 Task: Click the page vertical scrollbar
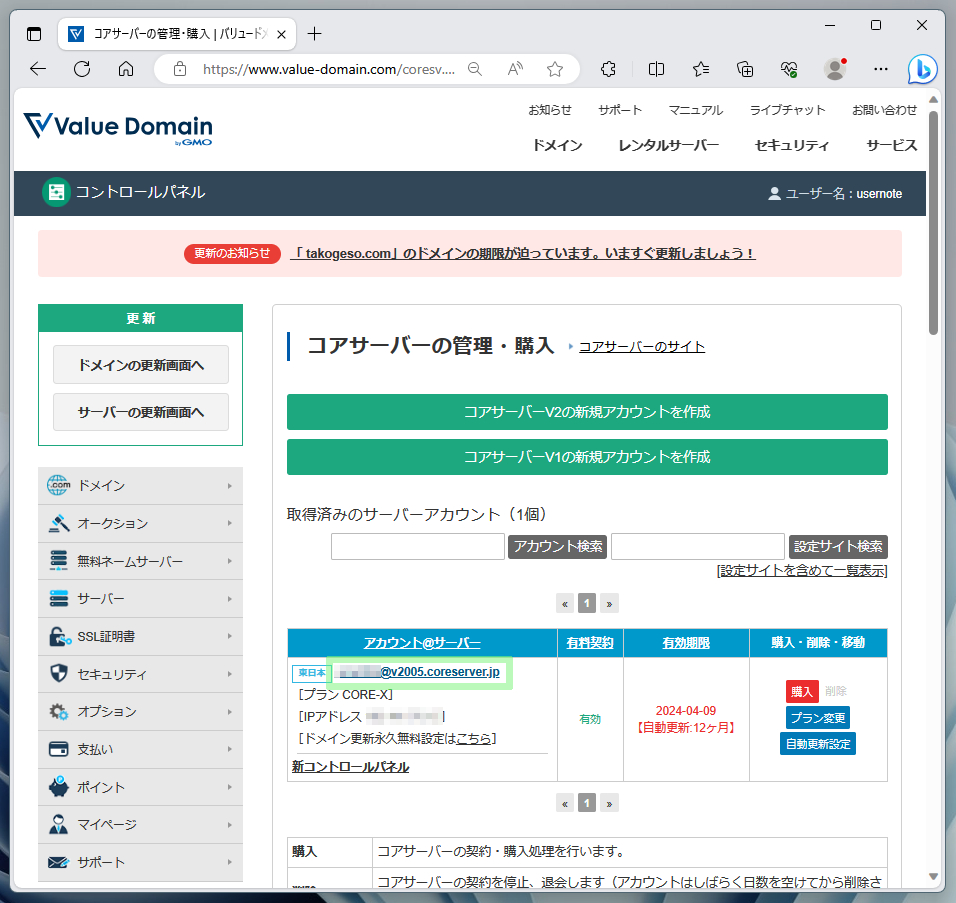(933, 223)
